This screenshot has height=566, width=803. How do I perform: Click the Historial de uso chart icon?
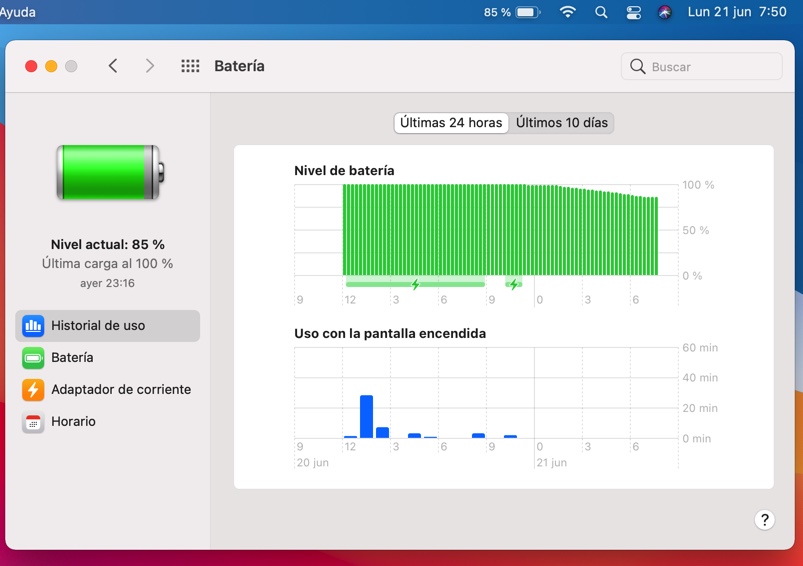click(x=33, y=326)
